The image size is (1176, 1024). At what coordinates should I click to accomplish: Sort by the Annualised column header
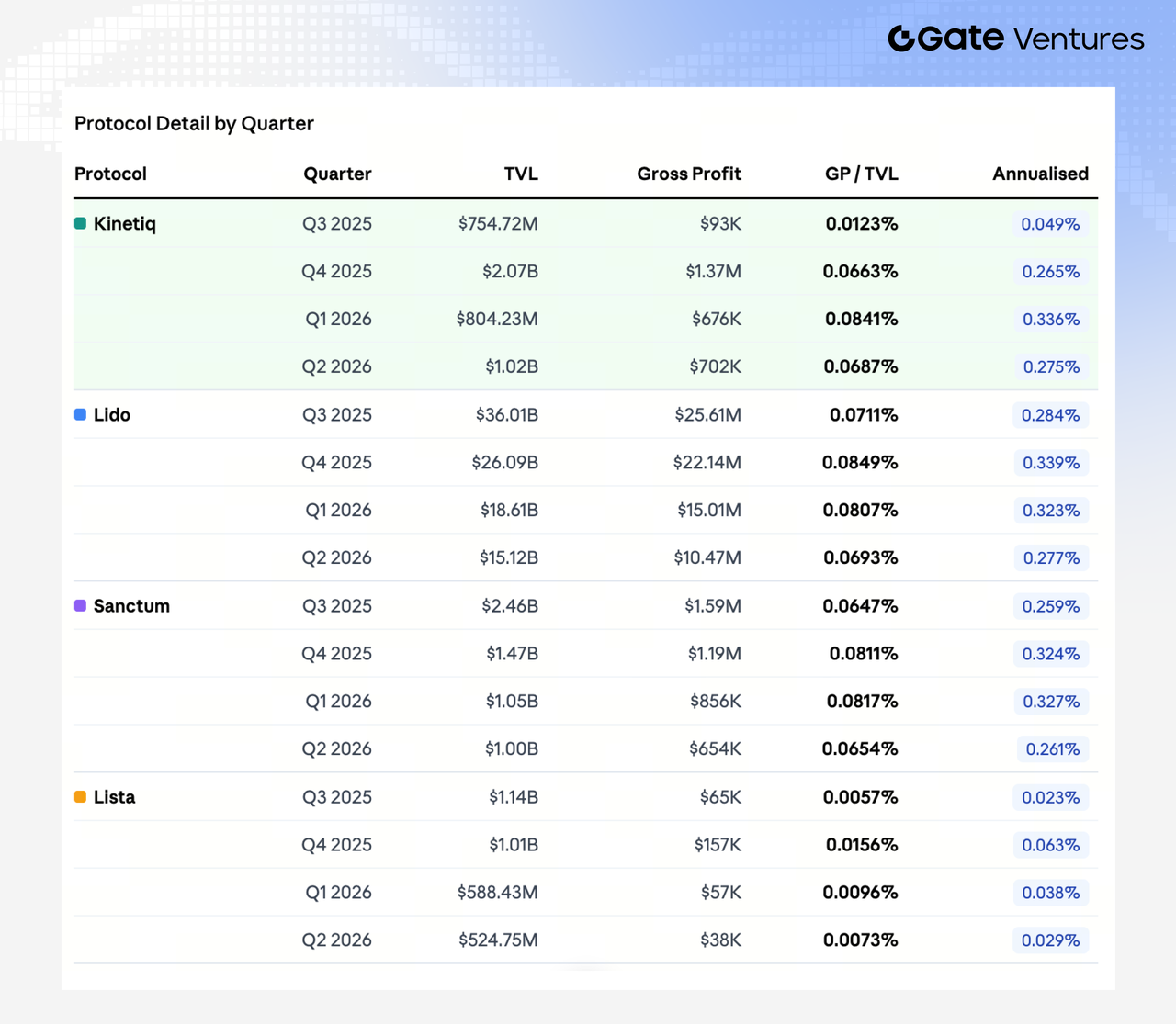click(x=1040, y=174)
